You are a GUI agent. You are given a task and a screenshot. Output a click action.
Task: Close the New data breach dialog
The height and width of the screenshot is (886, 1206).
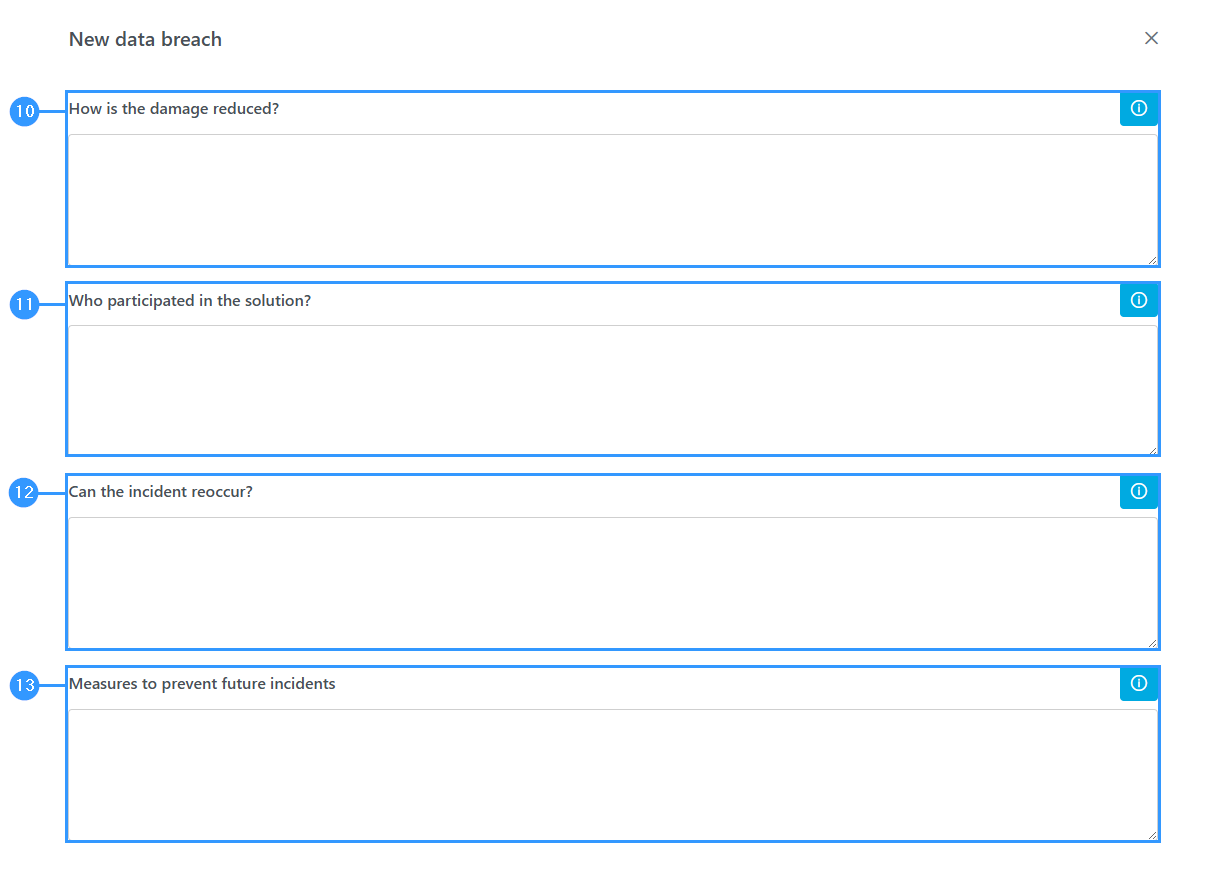coord(1151,38)
